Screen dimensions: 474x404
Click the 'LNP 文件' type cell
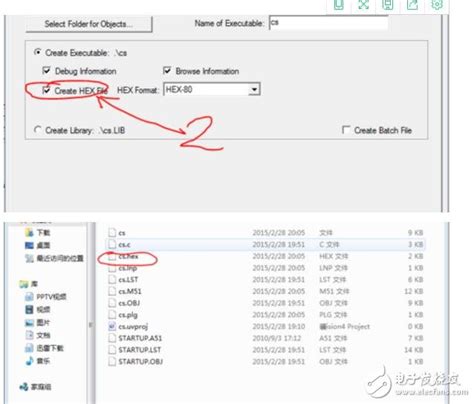333,268
